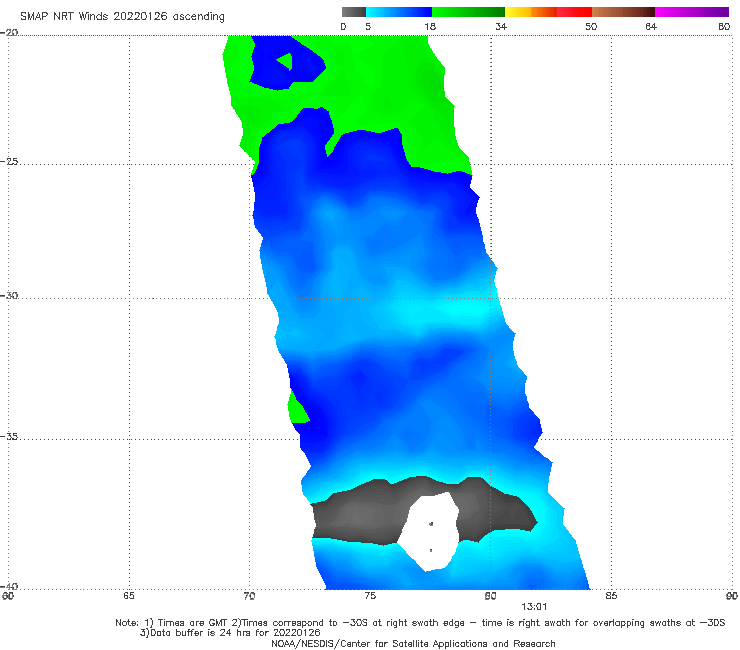740x650 pixels.
Task: Click the color bar label '5'
Action: (368, 26)
